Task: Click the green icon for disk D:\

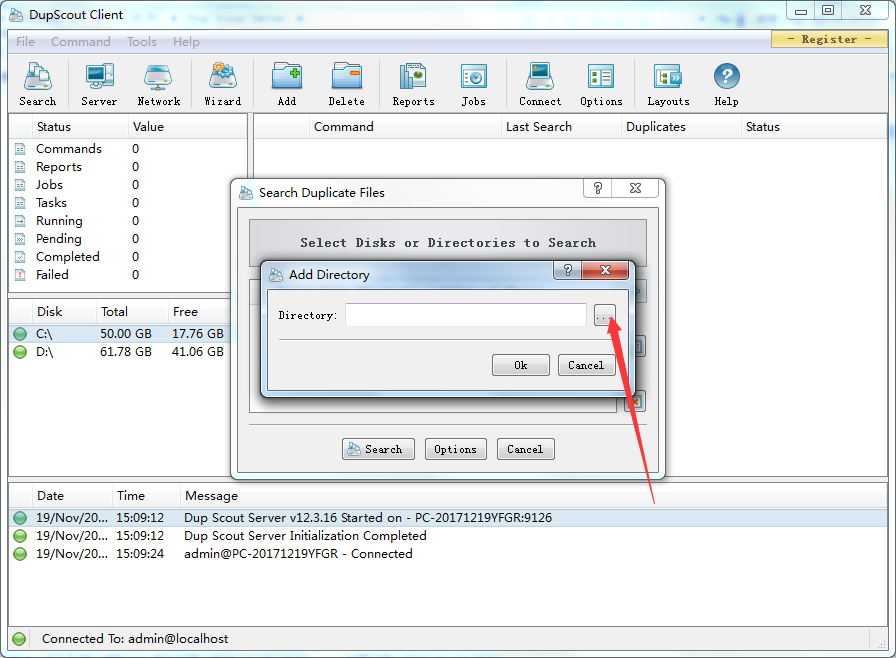Action: (x=20, y=352)
